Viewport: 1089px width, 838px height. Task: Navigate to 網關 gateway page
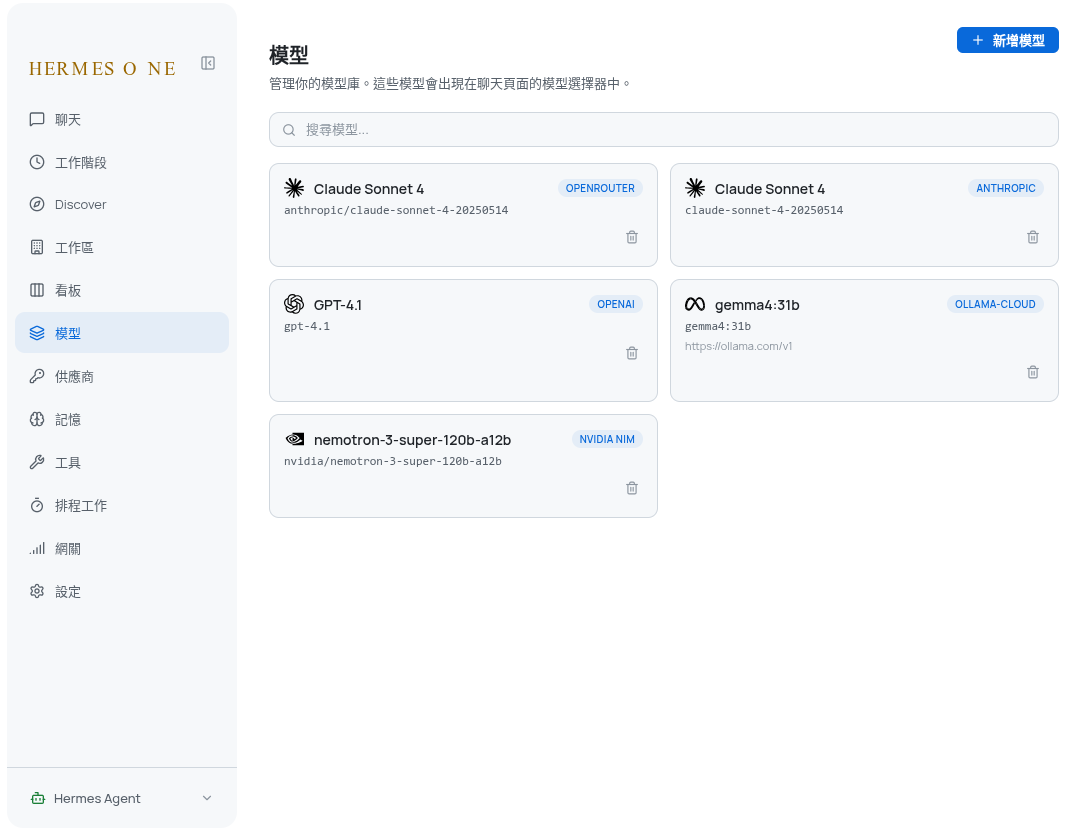(122, 548)
